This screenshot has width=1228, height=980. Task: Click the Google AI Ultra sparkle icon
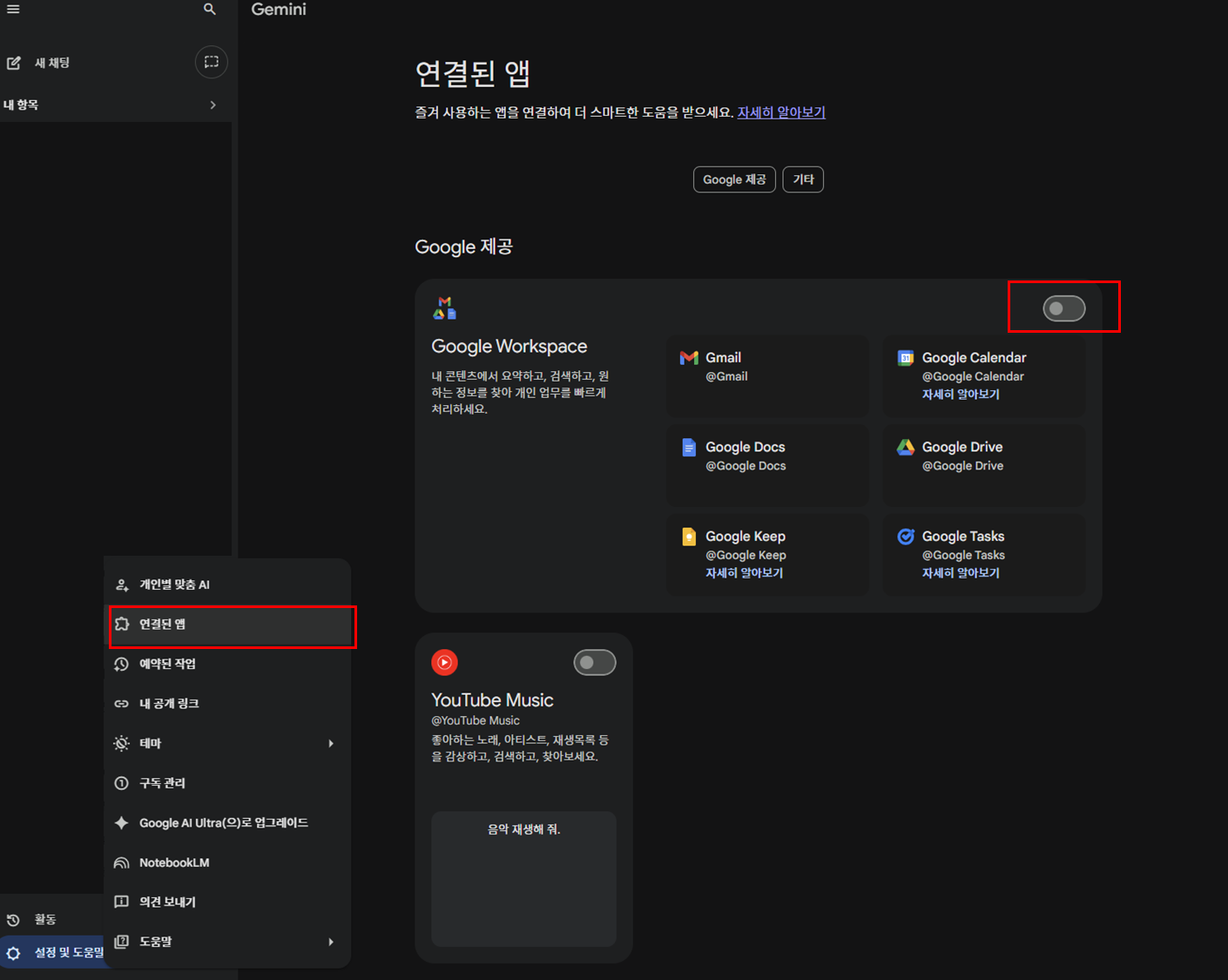pos(122,823)
